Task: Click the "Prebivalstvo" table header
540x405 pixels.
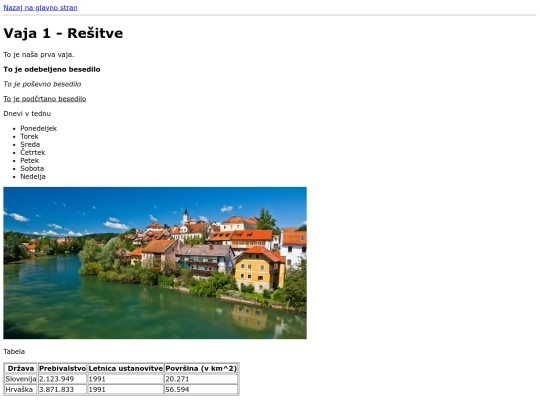Action: coord(62,368)
